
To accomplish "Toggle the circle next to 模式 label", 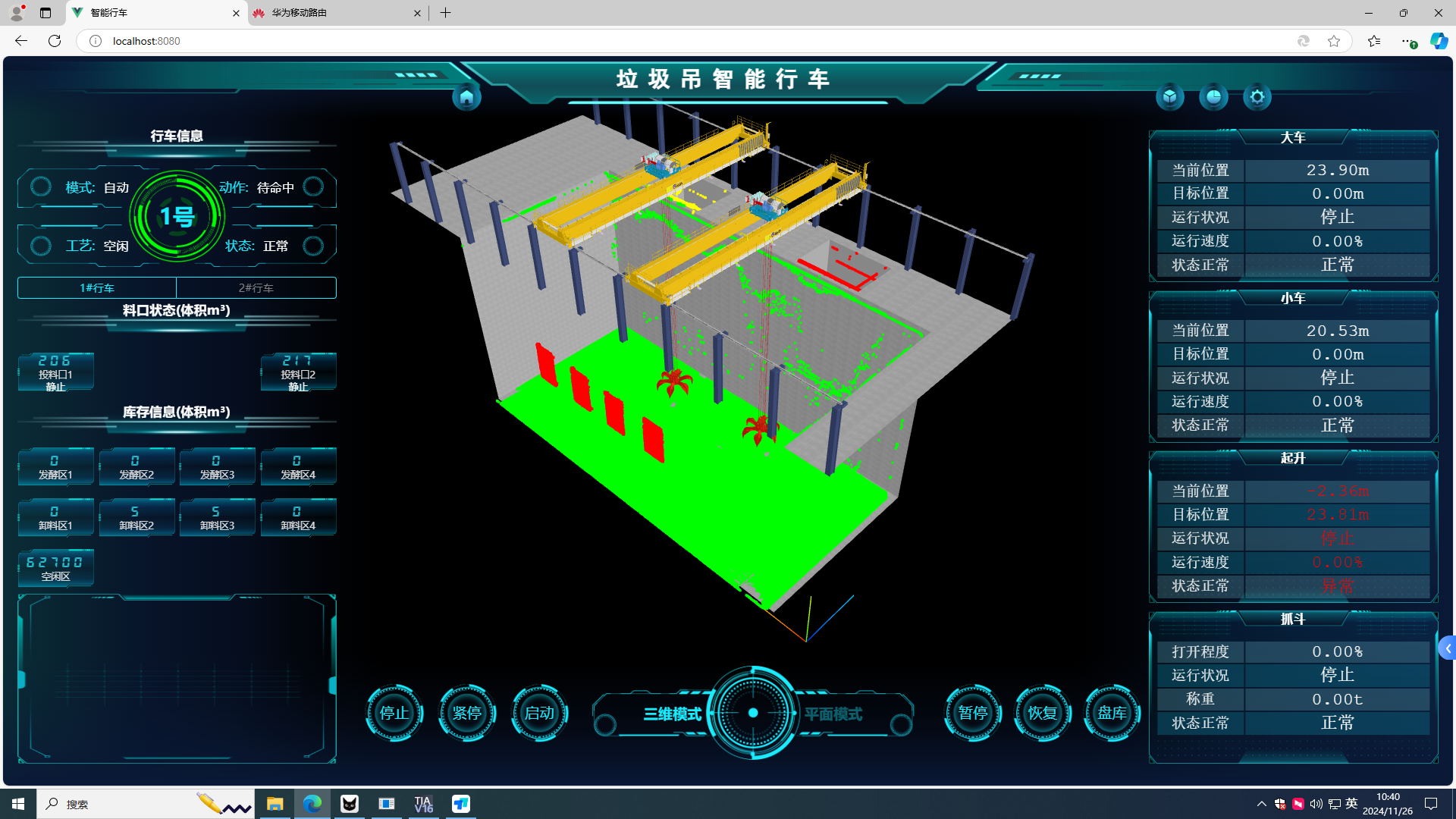I will pos(41,187).
